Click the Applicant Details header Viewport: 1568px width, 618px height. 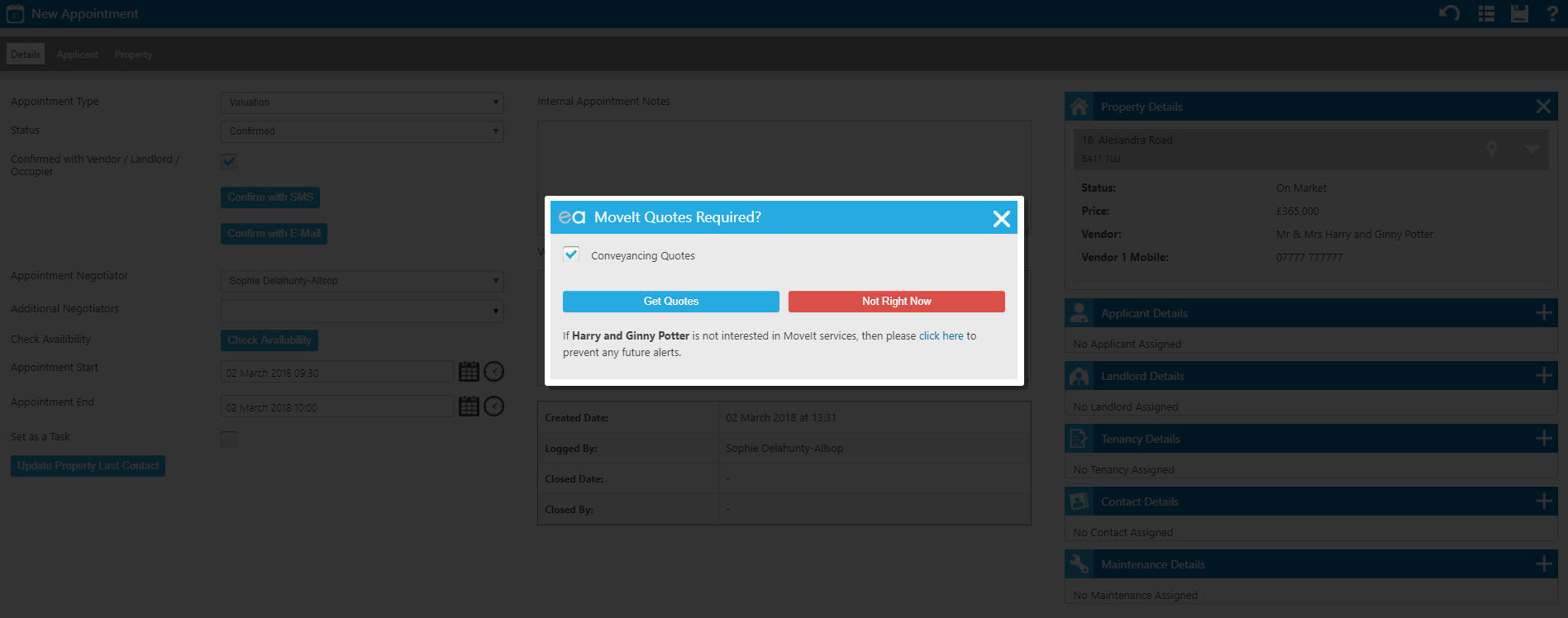click(x=1311, y=313)
